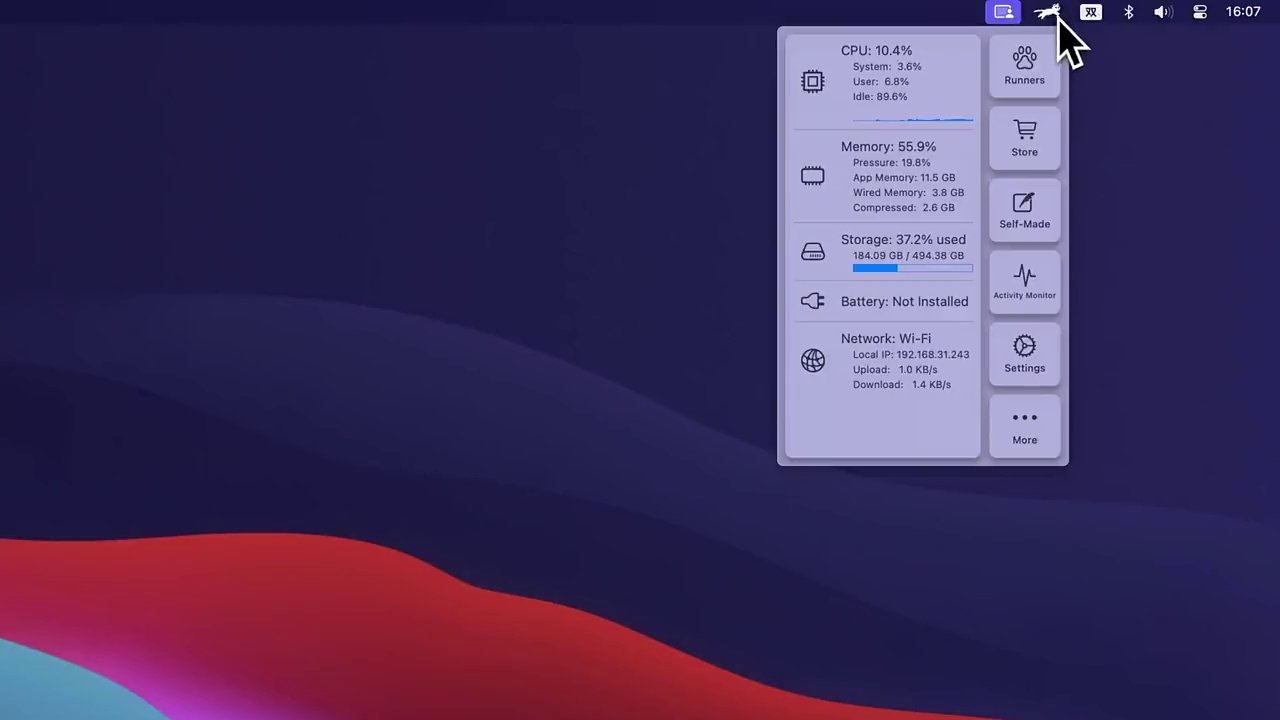The image size is (1280, 720).
Task: Select the "Wired Memory: 3.8 GB" line
Action: 908,192
